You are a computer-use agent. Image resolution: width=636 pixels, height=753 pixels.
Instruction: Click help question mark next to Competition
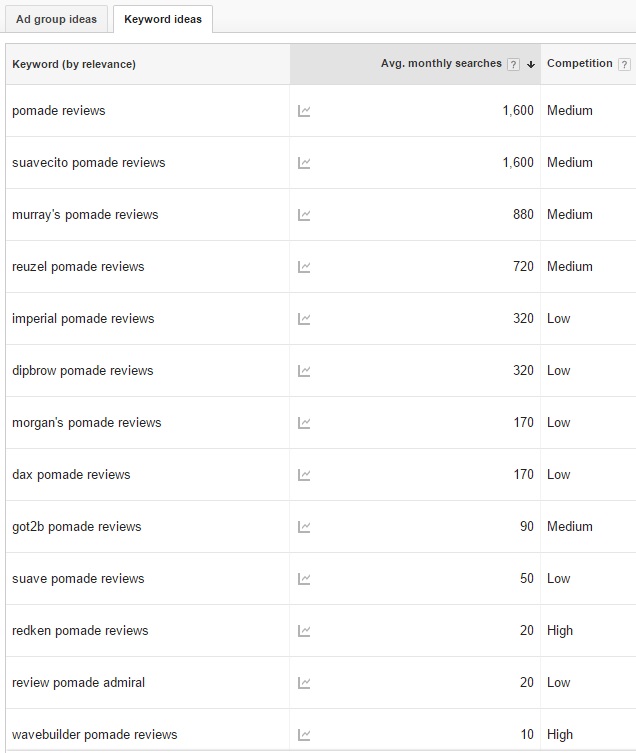coord(624,64)
